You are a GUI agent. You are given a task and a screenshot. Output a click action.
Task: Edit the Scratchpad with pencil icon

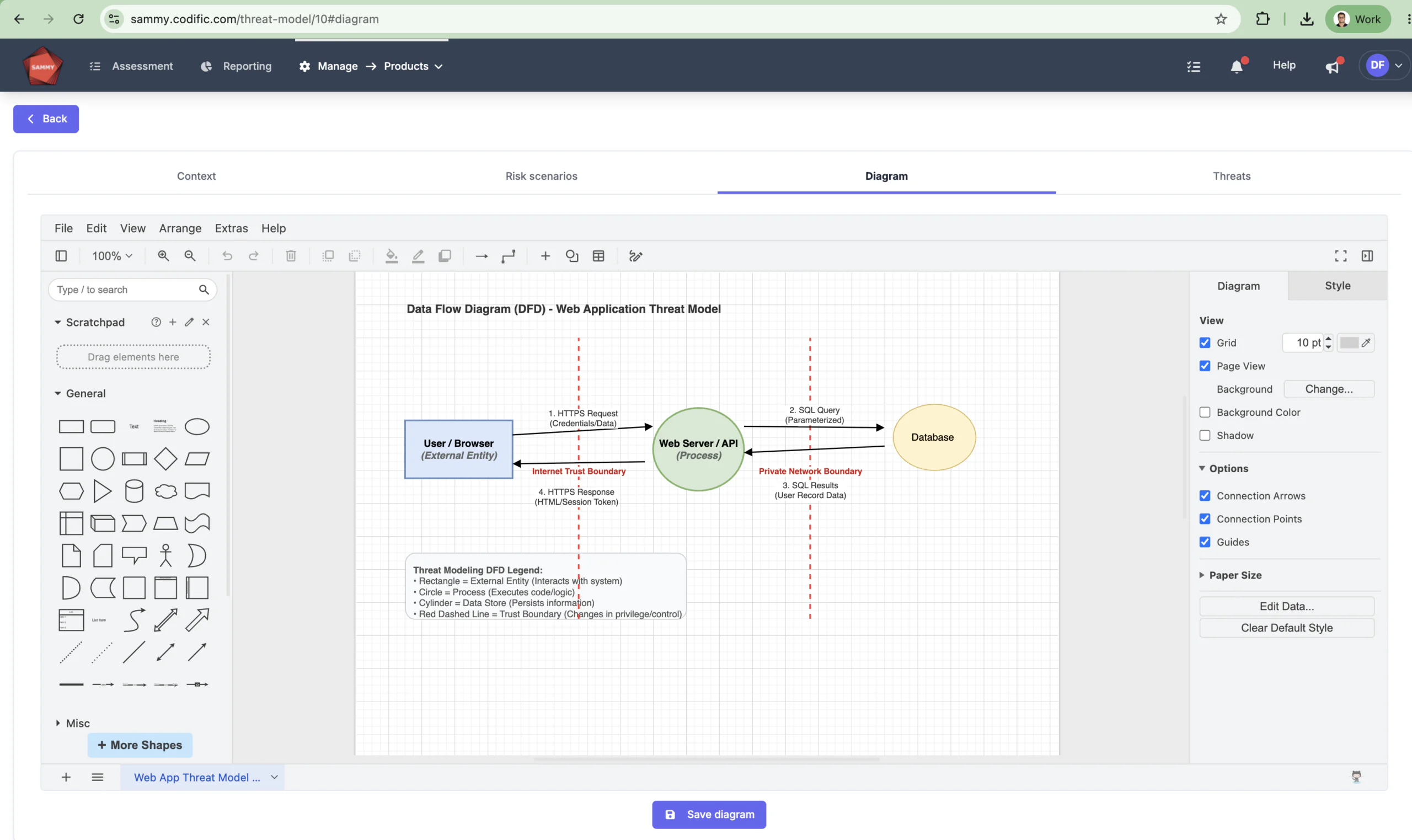[x=189, y=322]
